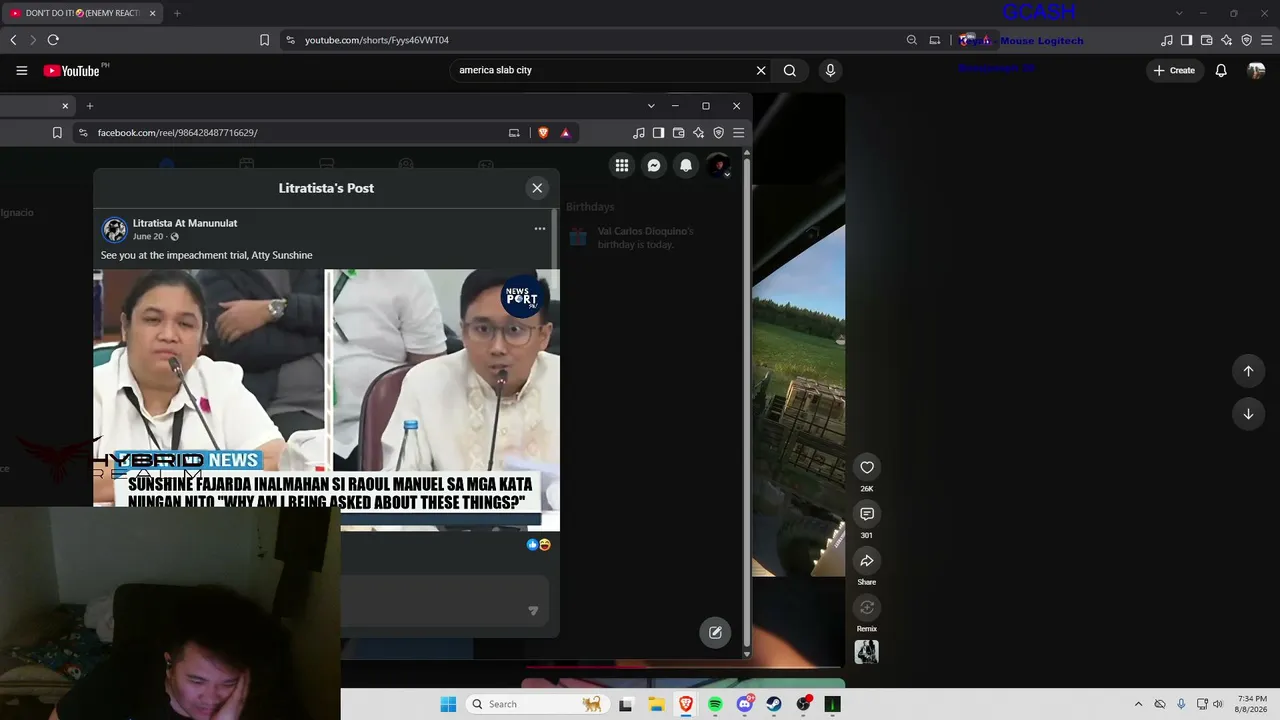Open the post video thumbnail of Sunshine Fajarda
Viewport: 1280px width, 720px height.
tap(326, 400)
